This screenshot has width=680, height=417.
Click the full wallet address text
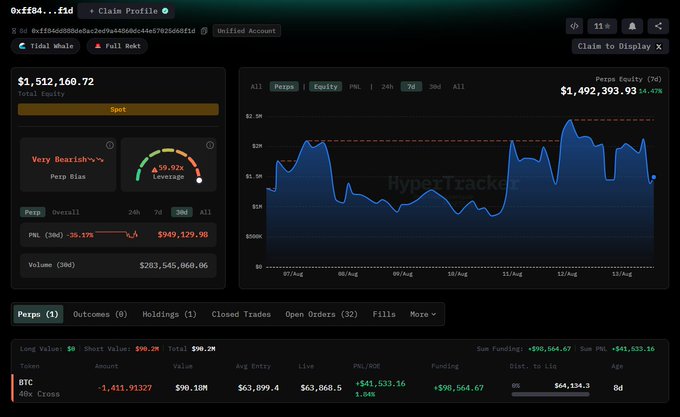pos(113,31)
